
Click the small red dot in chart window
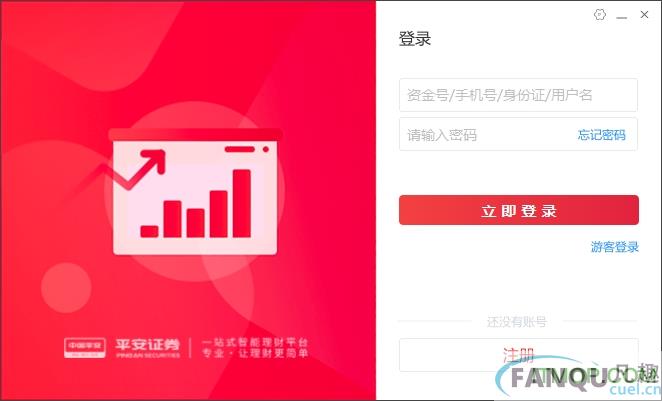click(266, 149)
